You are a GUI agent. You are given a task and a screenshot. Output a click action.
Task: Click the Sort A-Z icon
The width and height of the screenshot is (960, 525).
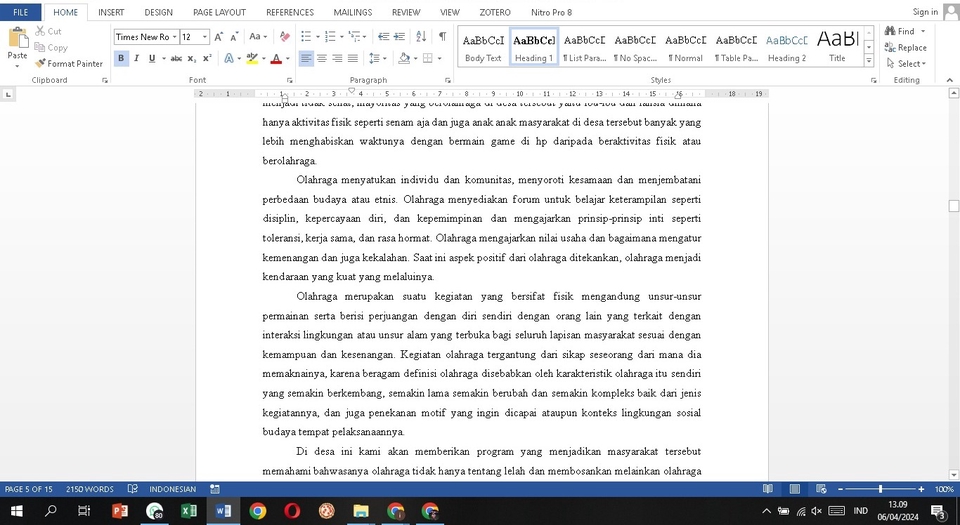point(421,37)
